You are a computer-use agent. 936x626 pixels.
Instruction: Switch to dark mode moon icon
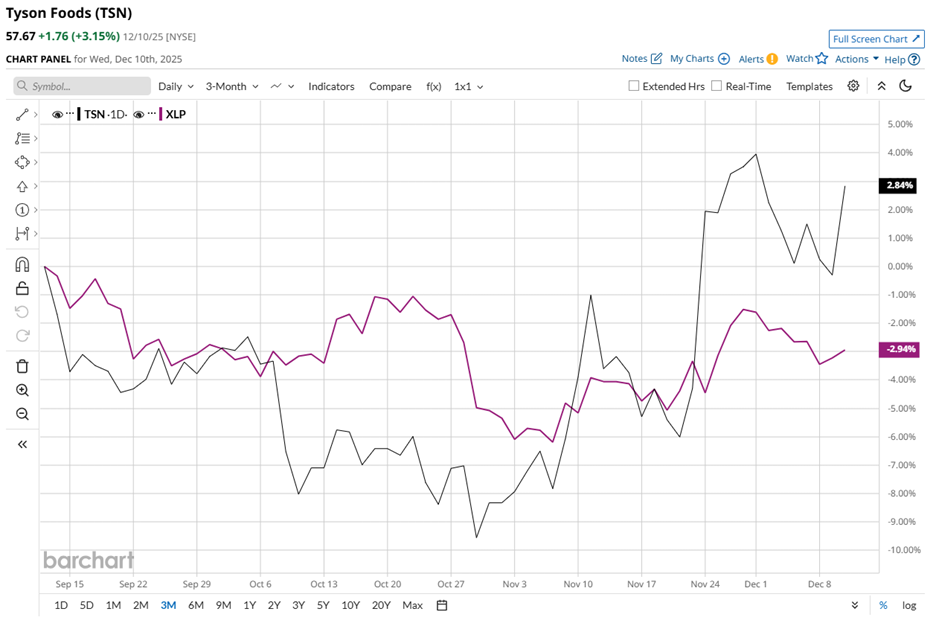(x=906, y=86)
